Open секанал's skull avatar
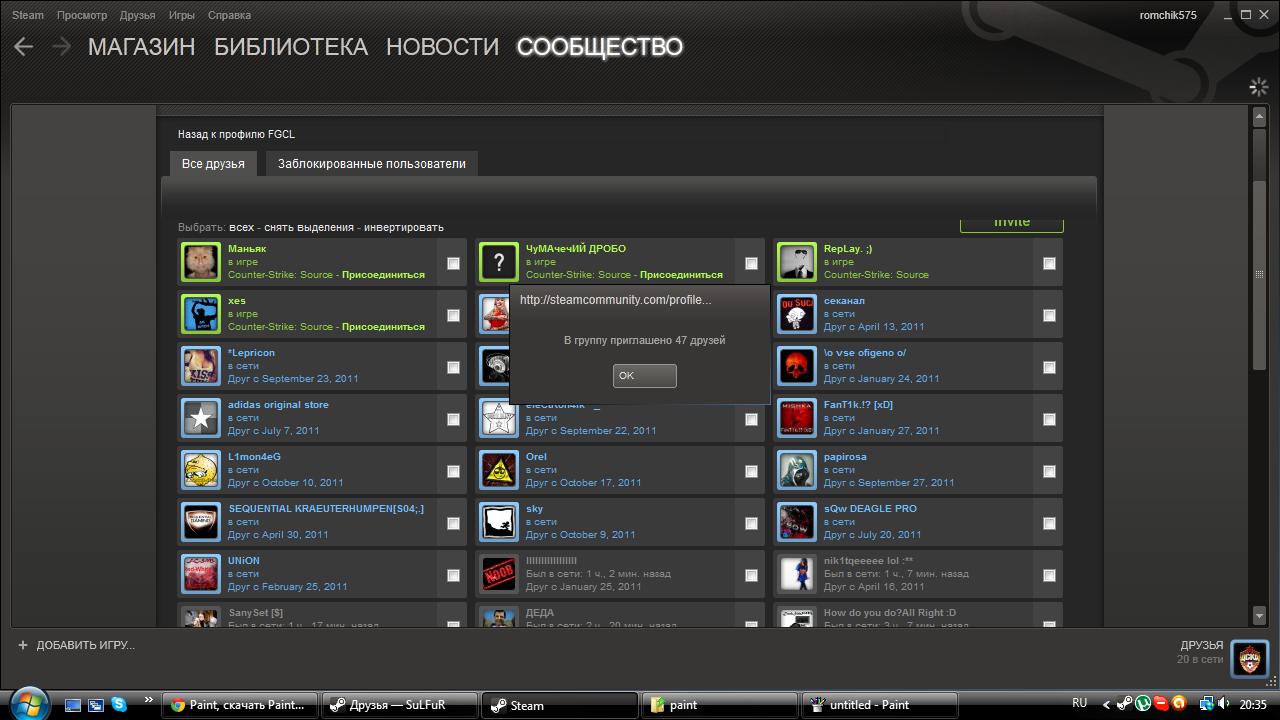The width and height of the screenshot is (1280, 720). click(x=797, y=314)
